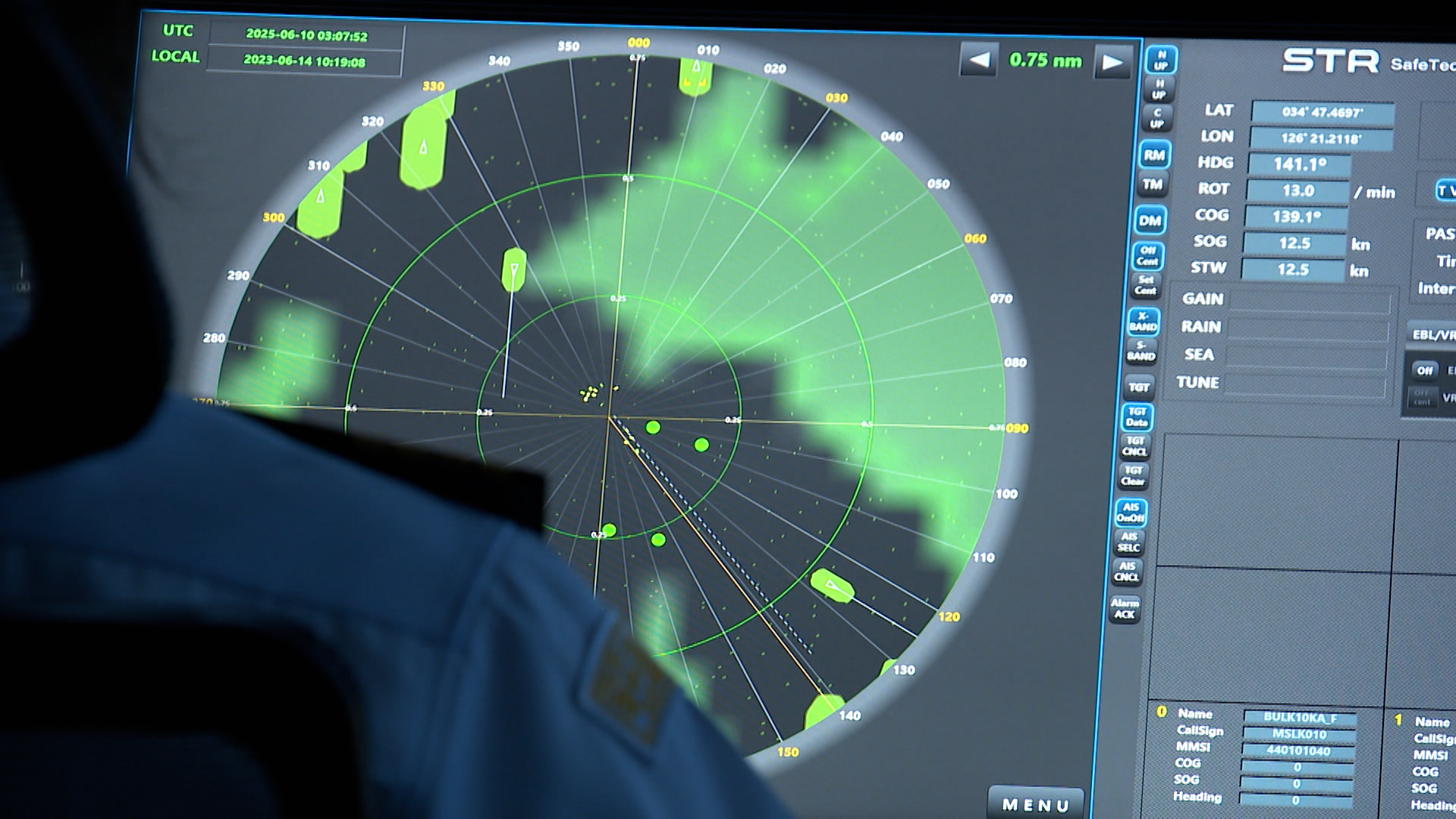The height and width of the screenshot is (819, 1456).
Task: Increase radar range with right arrow
Action: pos(1112,62)
